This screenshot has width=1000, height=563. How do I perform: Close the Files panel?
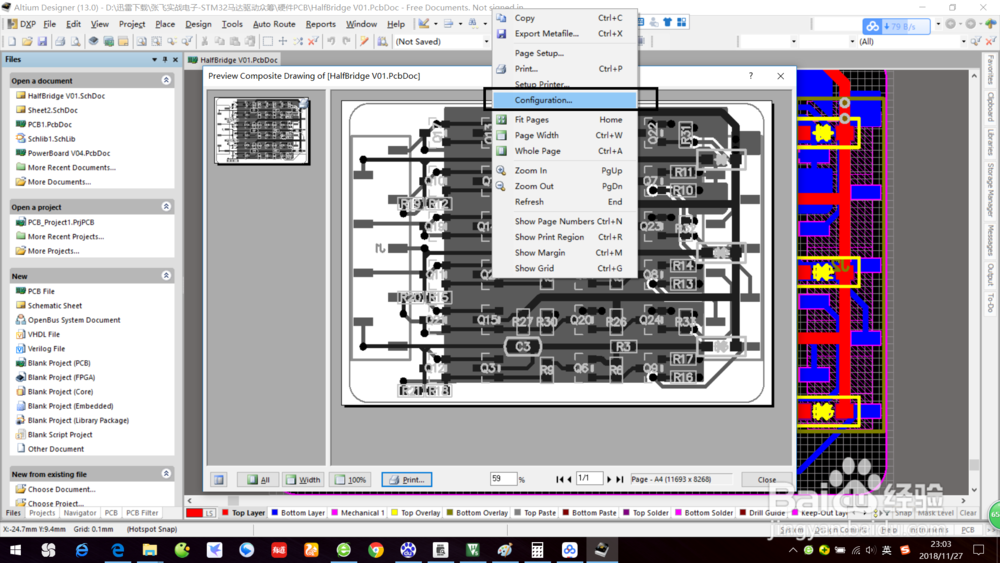pyautogui.click(x=175, y=59)
